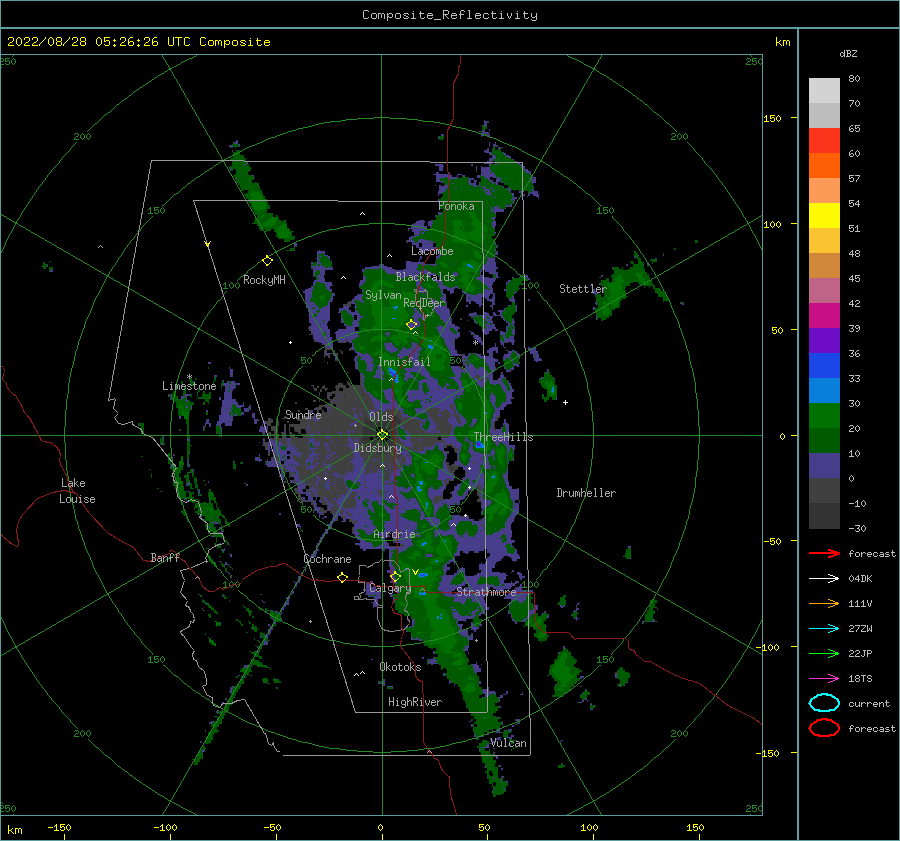This screenshot has width=900, height=841.
Task: Click the Composite_Reflectivity title text
Action: [450, 15]
